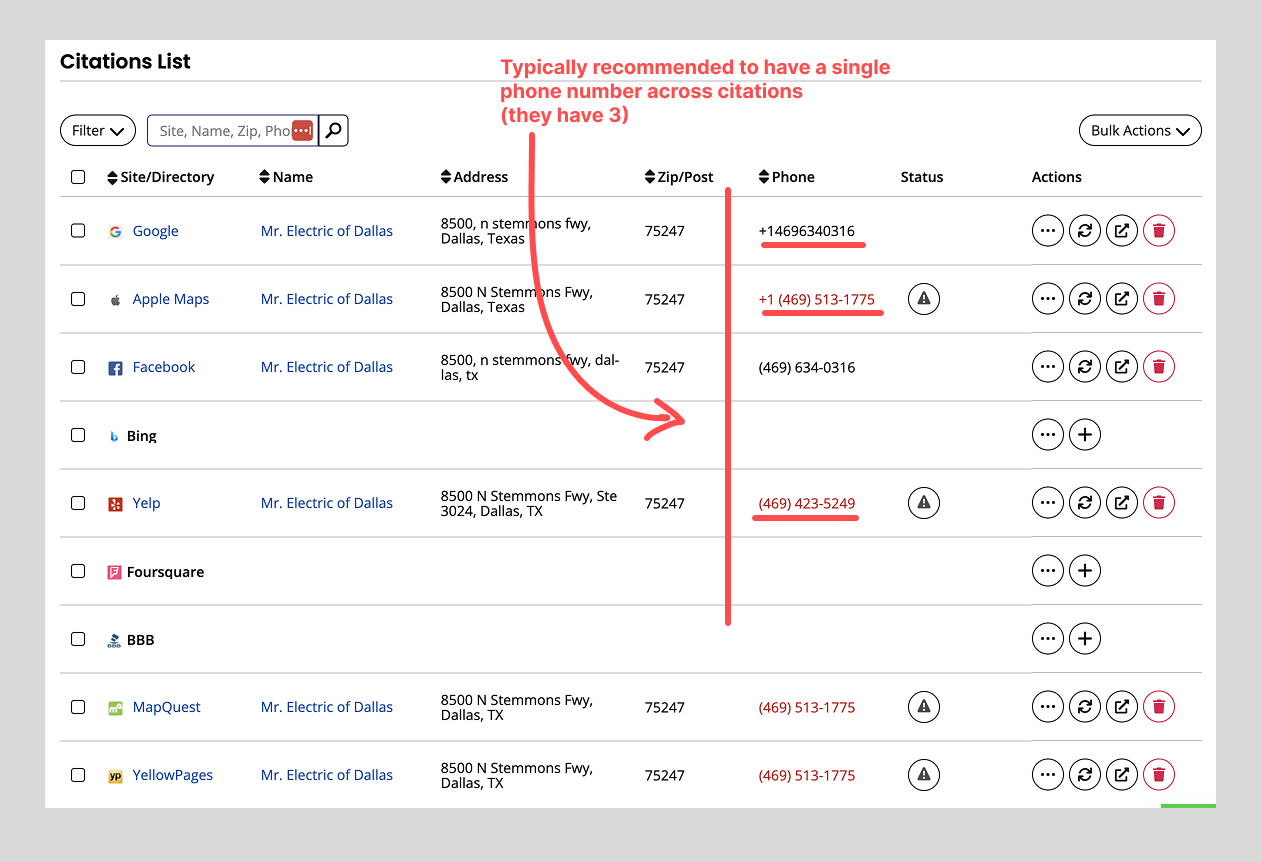1262x862 pixels.
Task: Sort by Site/Directory column
Action: [160, 177]
